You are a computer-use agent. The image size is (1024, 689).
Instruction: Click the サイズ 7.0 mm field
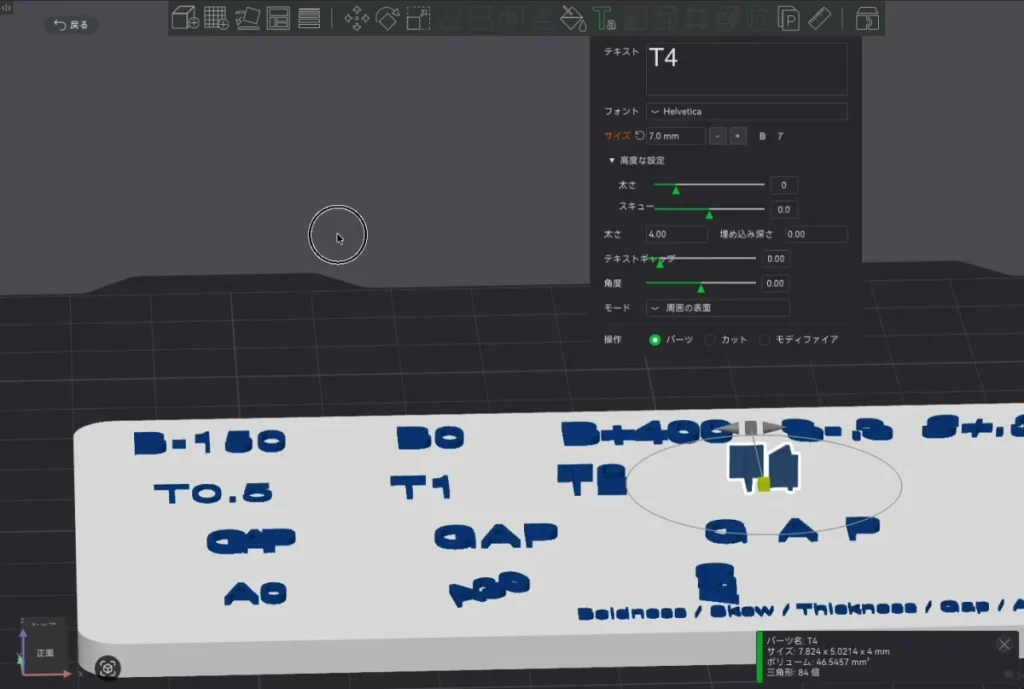click(x=675, y=136)
